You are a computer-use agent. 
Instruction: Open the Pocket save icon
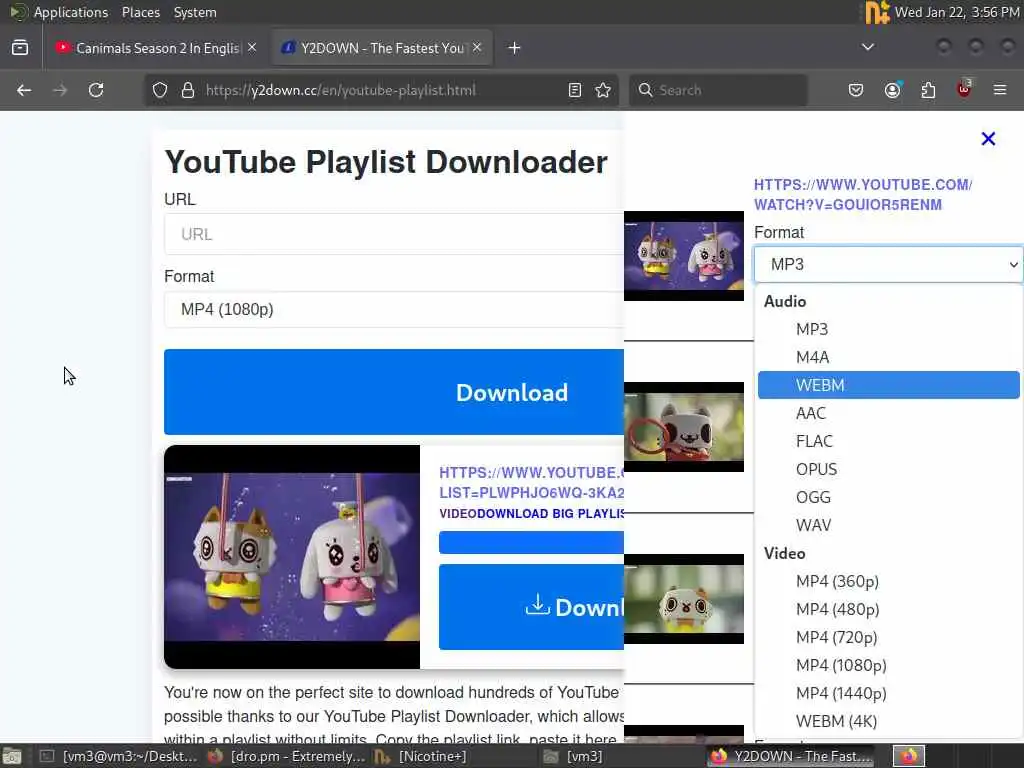pos(856,90)
